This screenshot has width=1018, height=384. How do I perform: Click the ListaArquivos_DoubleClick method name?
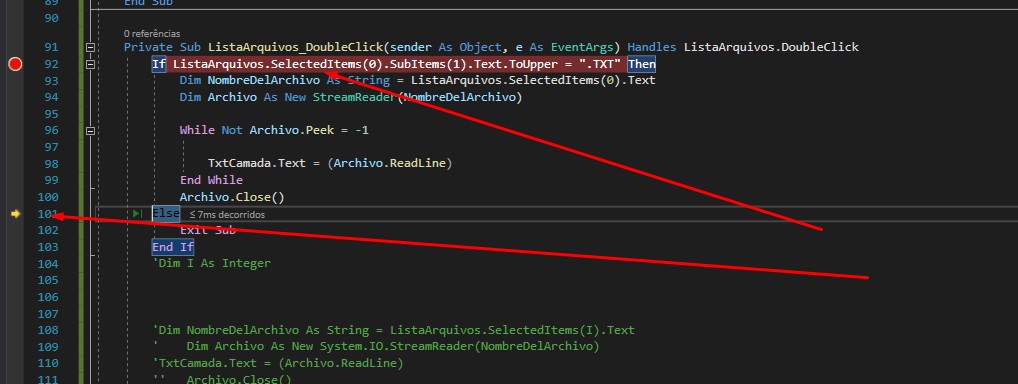click(295, 47)
